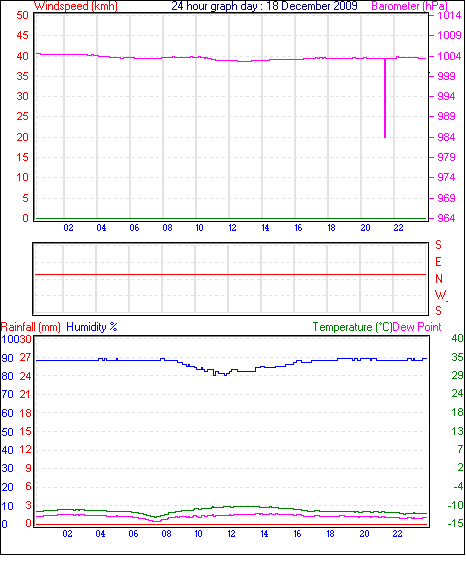Pick the "969" barometer axis value

[x=447, y=198]
